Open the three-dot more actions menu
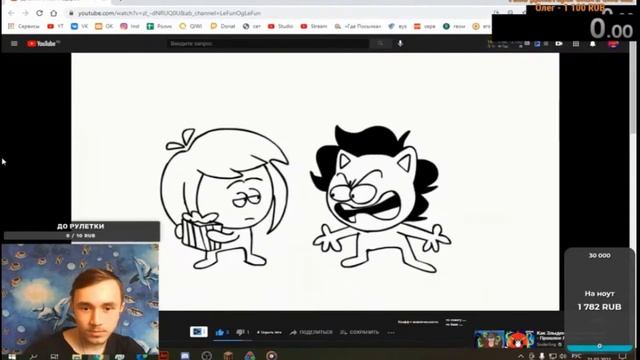 391,332
